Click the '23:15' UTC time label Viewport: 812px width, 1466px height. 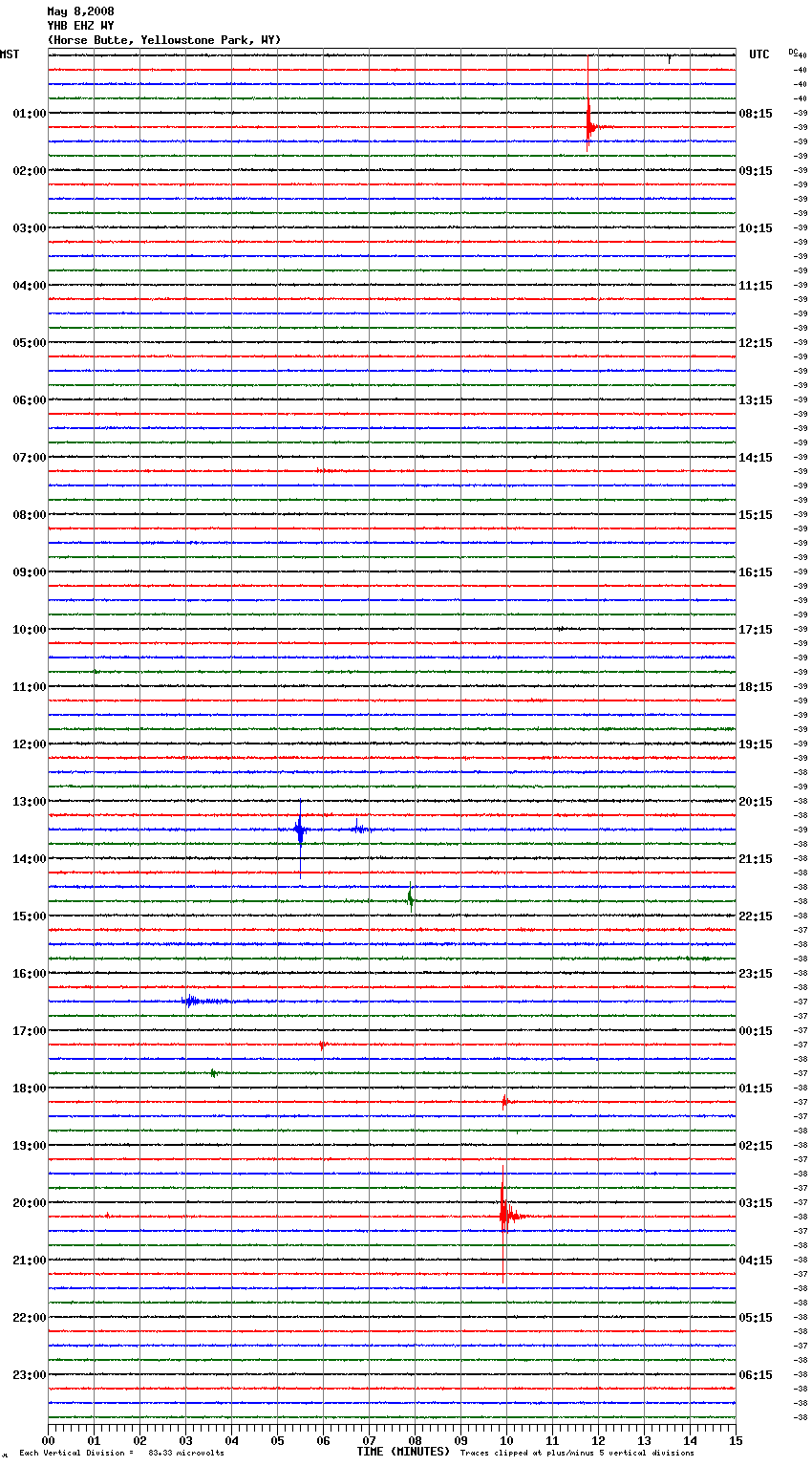pyautogui.click(x=756, y=973)
